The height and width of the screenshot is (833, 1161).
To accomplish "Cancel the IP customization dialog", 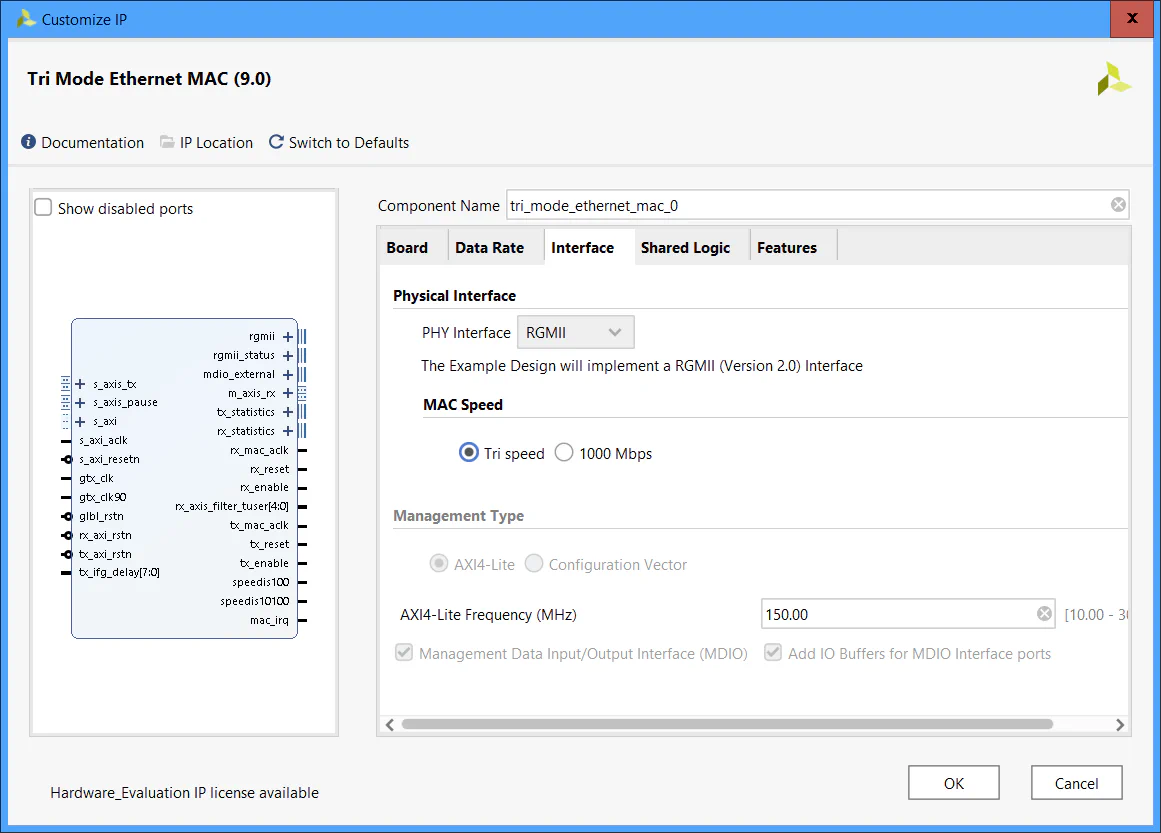I will pos(1076,782).
